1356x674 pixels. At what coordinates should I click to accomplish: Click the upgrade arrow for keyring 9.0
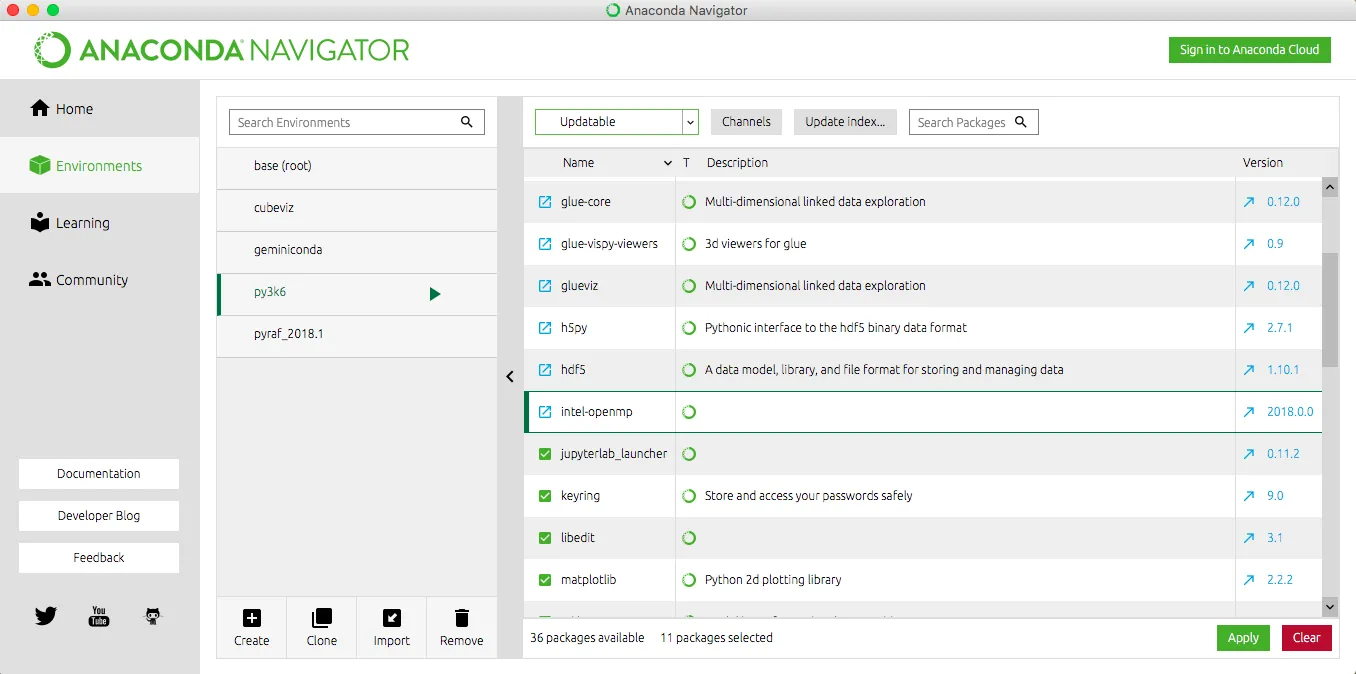click(x=1249, y=496)
